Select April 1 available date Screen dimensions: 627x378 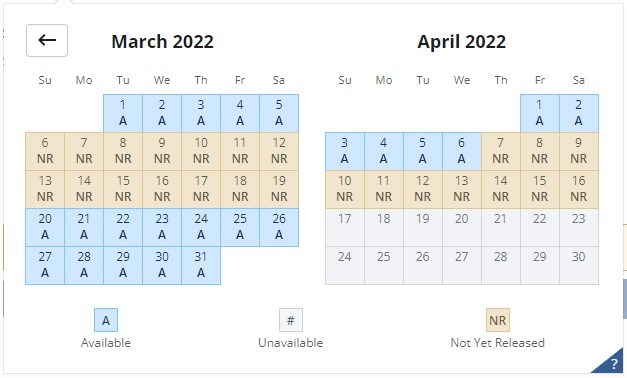pos(539,113)
